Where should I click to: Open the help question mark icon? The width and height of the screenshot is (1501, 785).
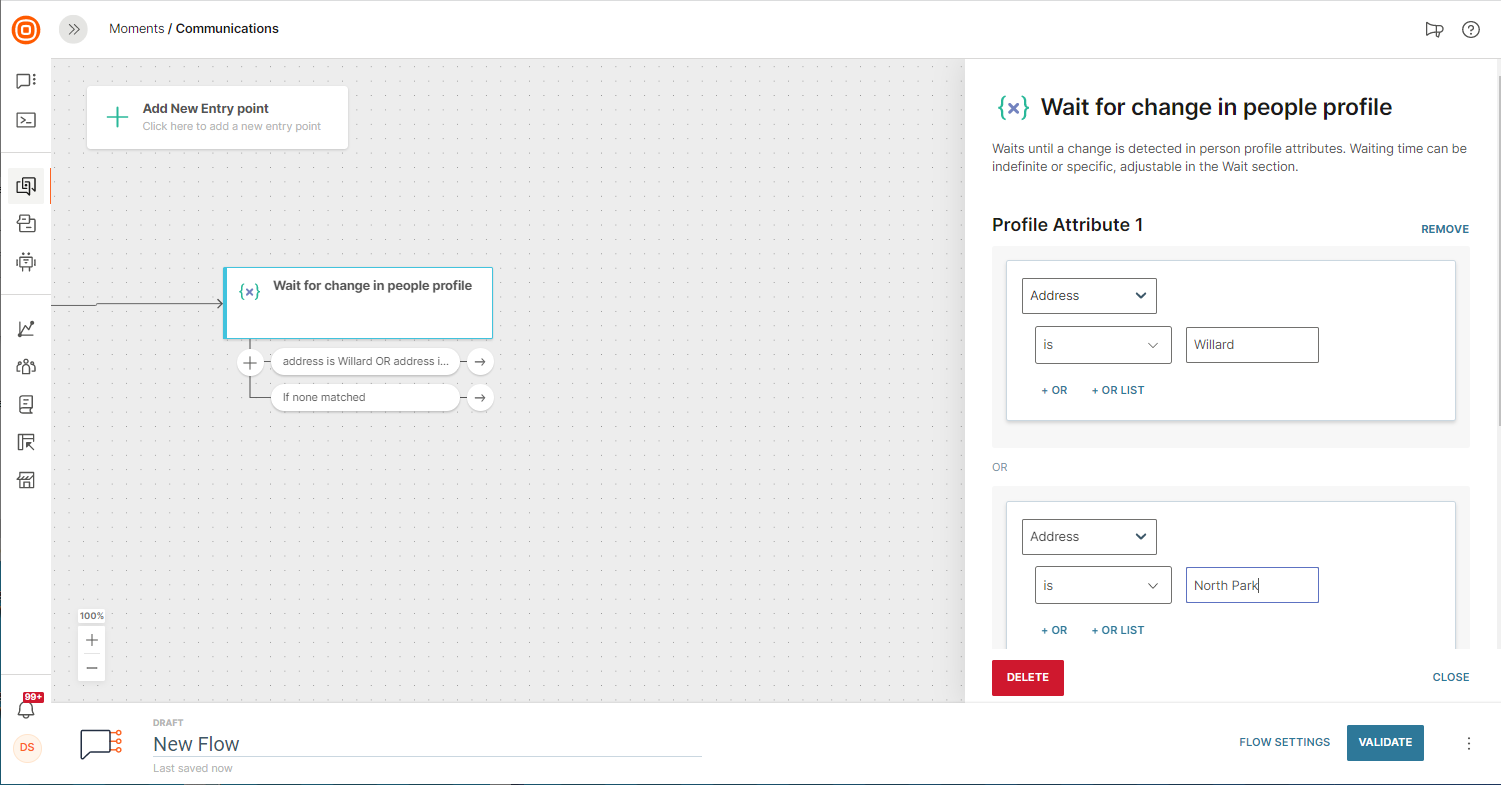coord(1470,29)
